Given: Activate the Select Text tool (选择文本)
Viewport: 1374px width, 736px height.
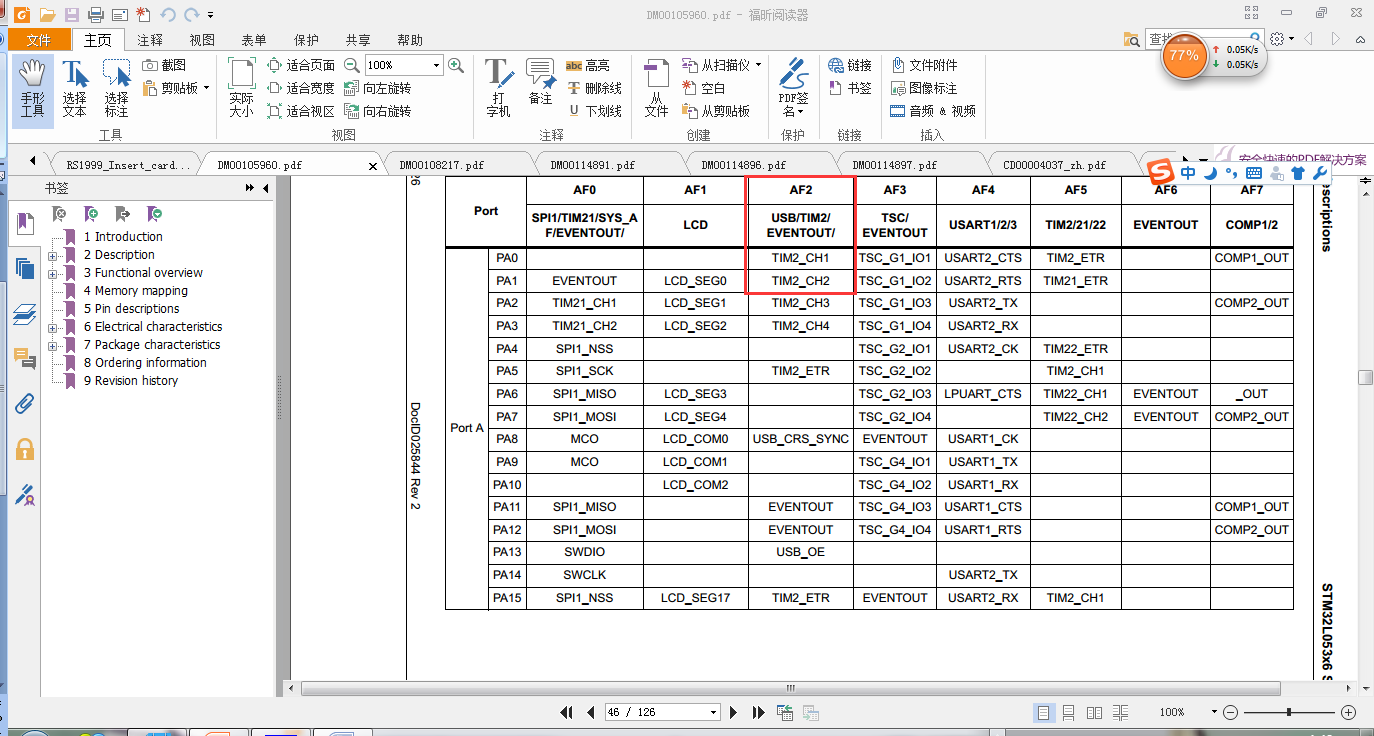Looking at the screenshot, I should 75,90.
